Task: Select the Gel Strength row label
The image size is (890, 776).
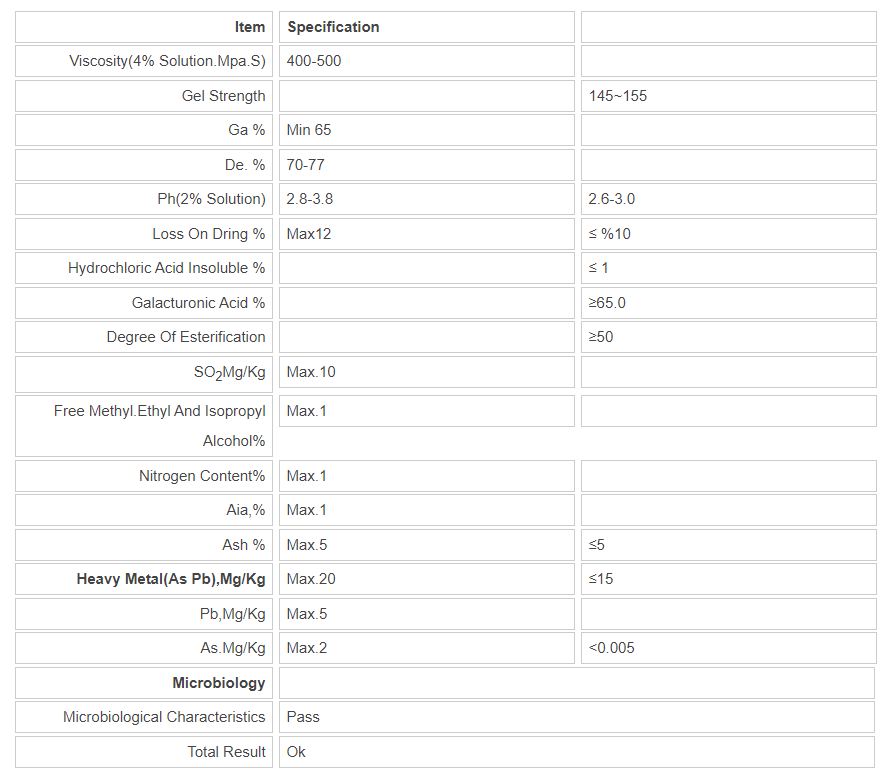Action: [x=223, y=96]
